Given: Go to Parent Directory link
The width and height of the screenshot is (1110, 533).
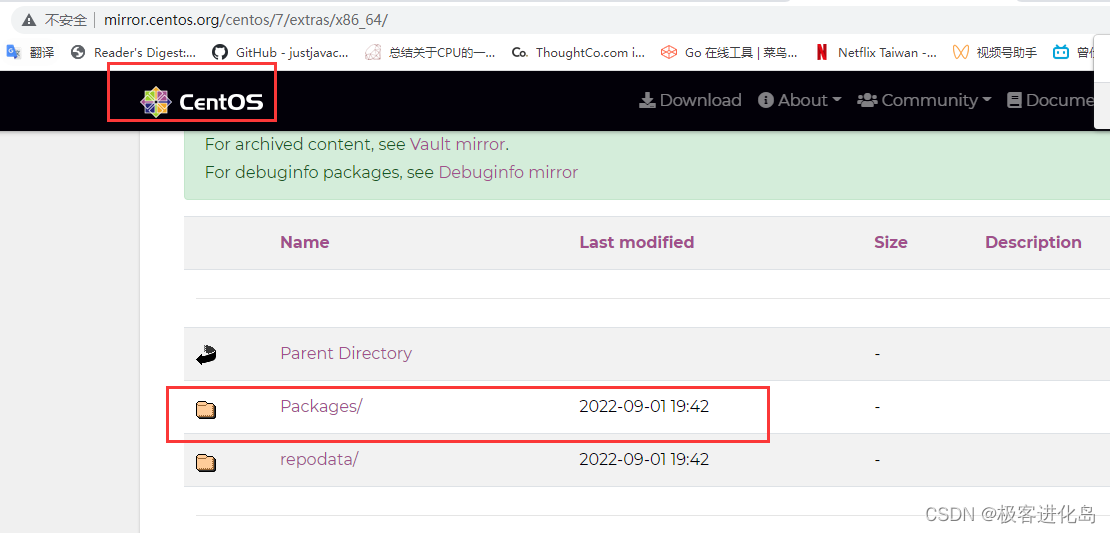Looking at the screenshot, I should coord(346,353).
